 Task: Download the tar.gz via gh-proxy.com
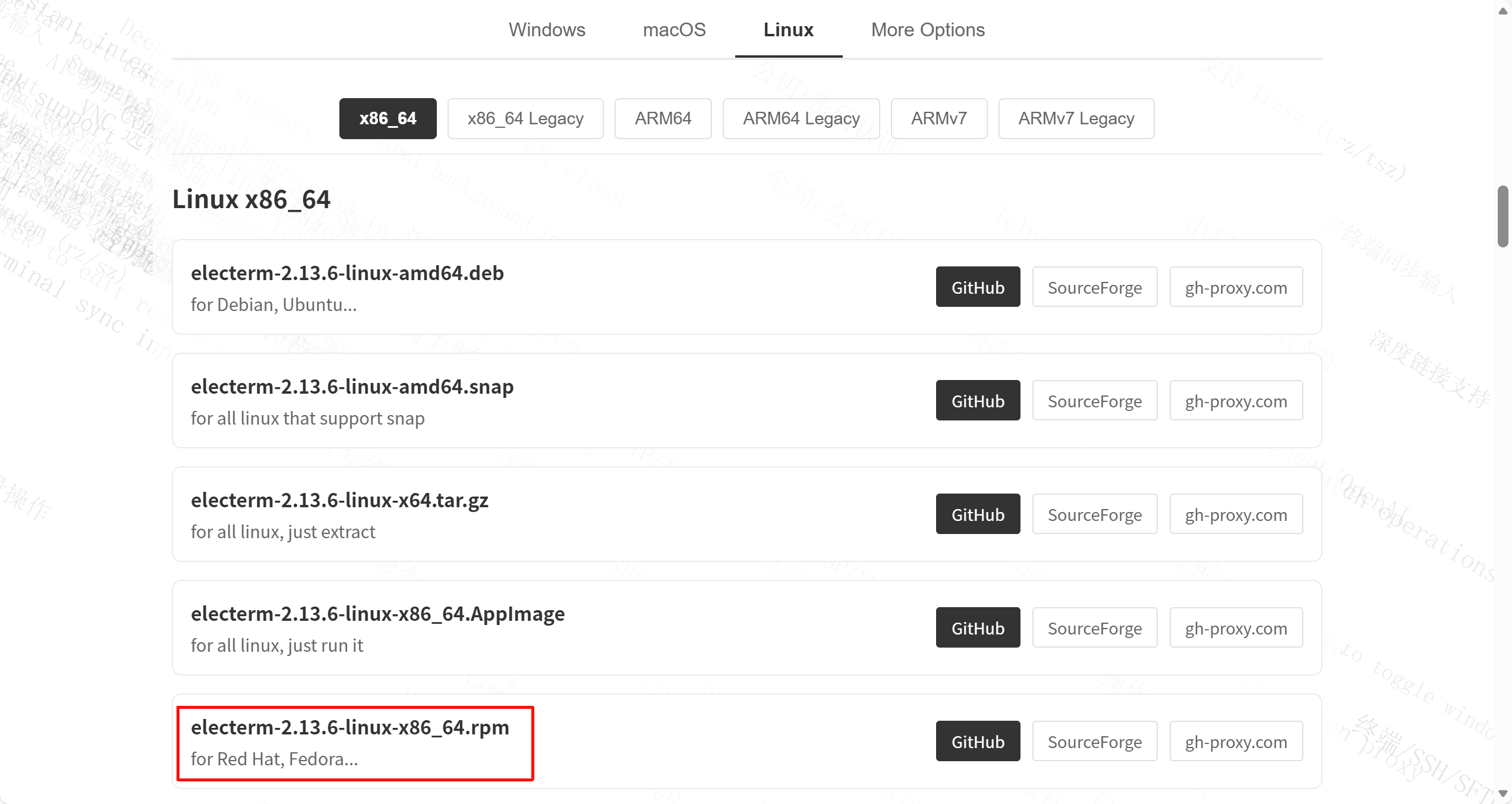(x=1236, y=514)
